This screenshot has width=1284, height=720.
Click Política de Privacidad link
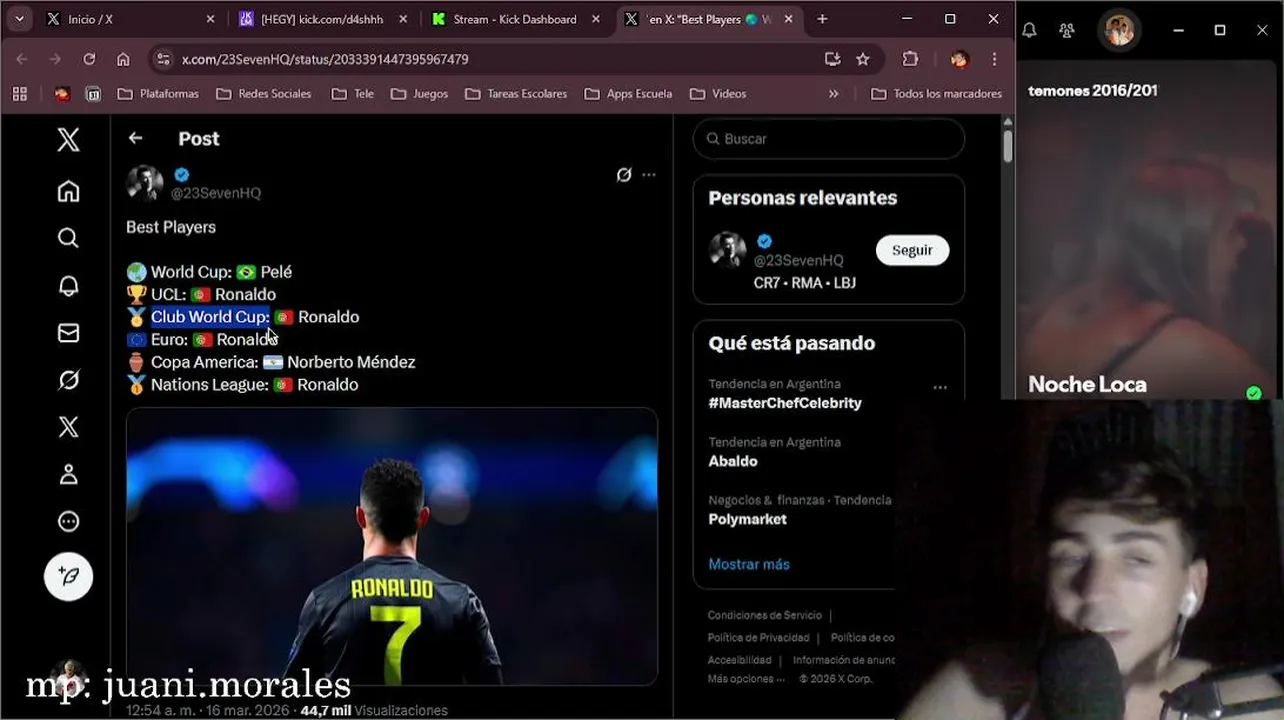pyautogui.click(x=759, y=638)
